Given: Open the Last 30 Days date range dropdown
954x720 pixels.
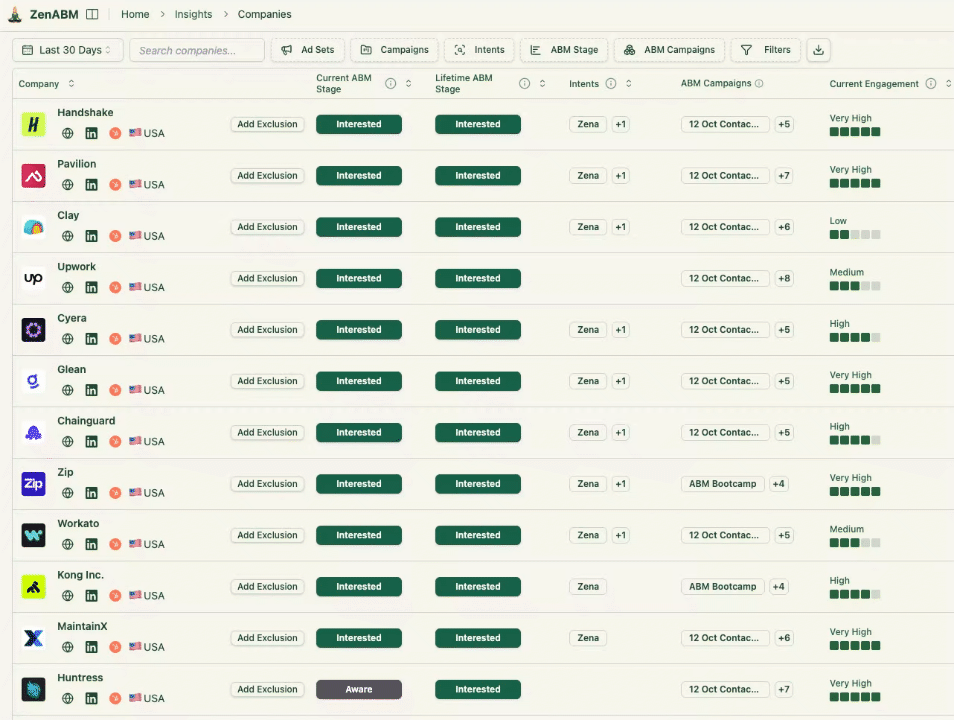Looking at the screenshot, I should [68, 50].
